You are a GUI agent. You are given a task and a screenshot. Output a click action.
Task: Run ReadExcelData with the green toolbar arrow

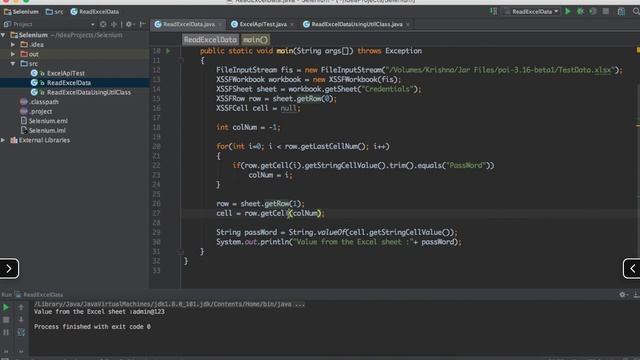pyautogui.click(x=568, y=11)
